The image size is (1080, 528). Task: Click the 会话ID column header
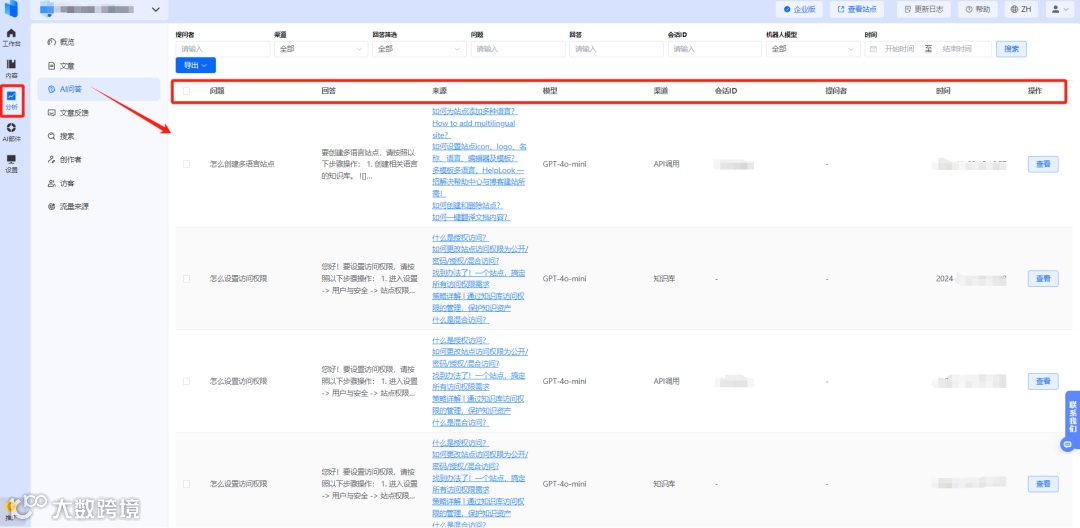click(726, 90)
